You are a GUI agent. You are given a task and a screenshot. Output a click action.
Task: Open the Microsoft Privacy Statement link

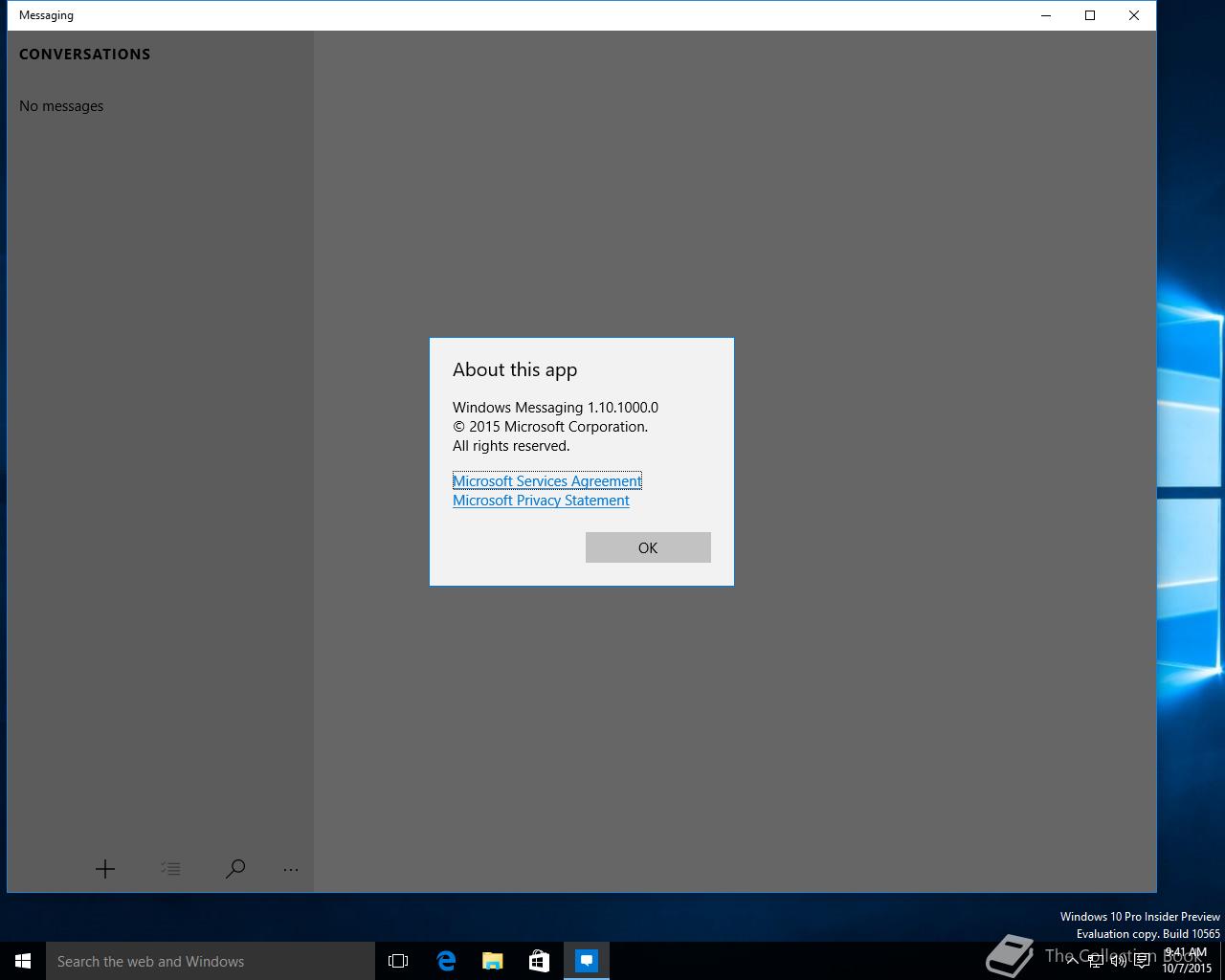coord(541,501)
